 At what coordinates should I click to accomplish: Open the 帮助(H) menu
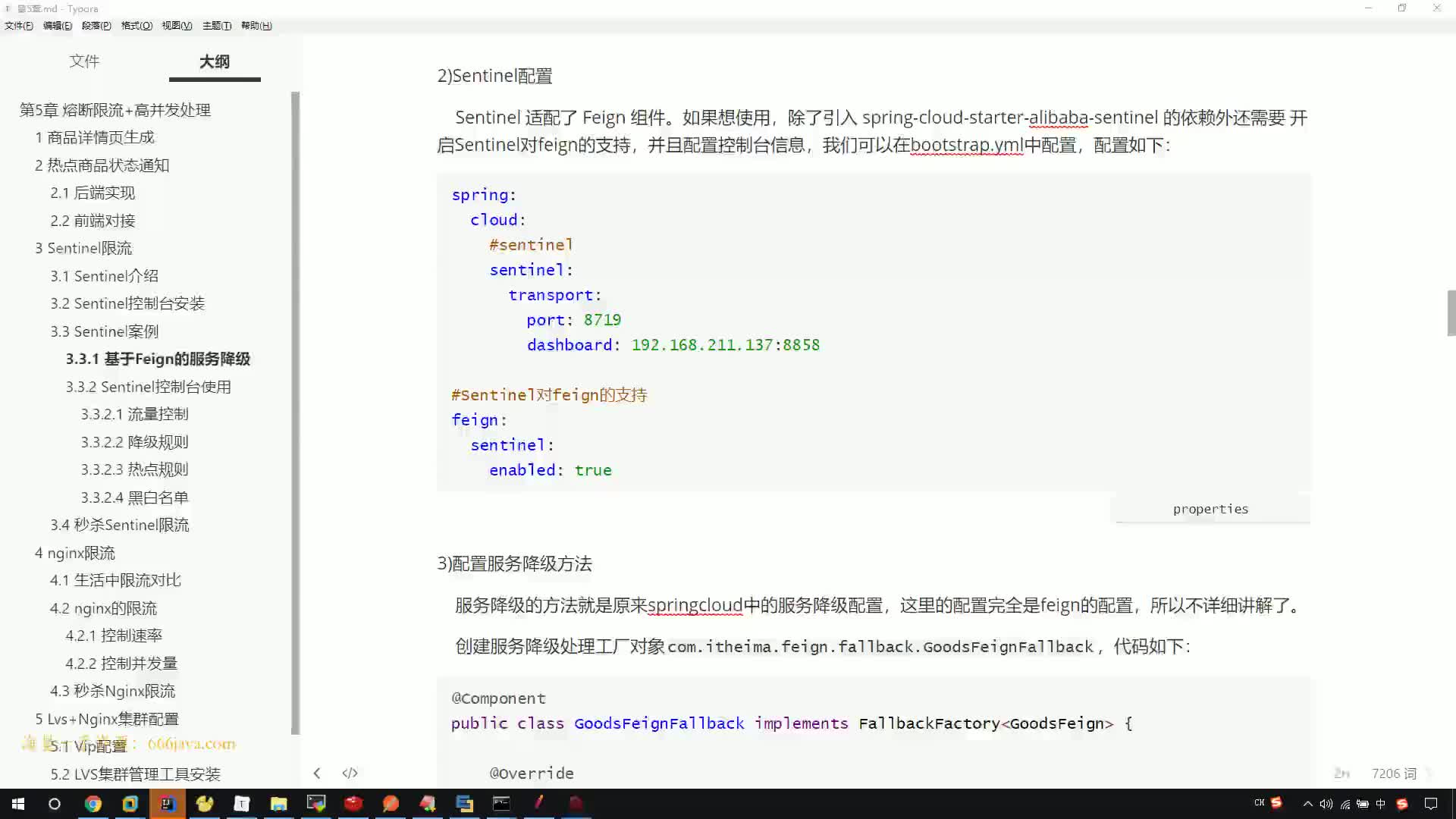(x=256, y=25)
